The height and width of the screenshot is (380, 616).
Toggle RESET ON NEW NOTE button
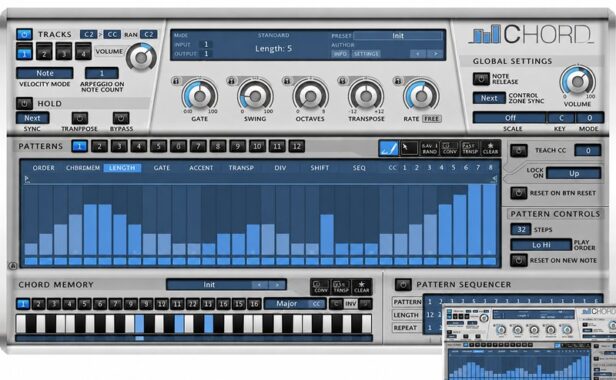519,260
